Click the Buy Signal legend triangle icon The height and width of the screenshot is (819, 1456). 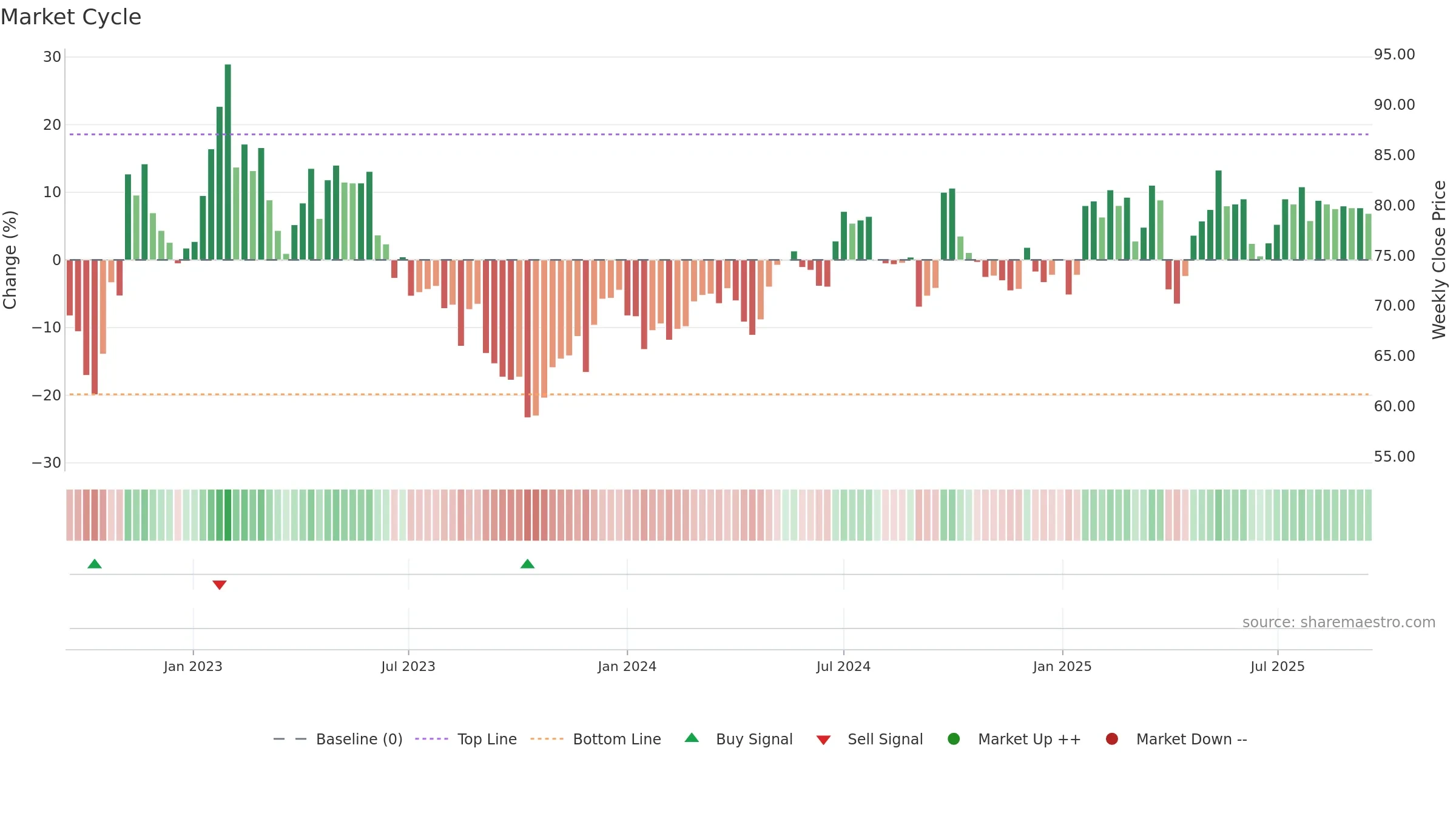[692, 738]
